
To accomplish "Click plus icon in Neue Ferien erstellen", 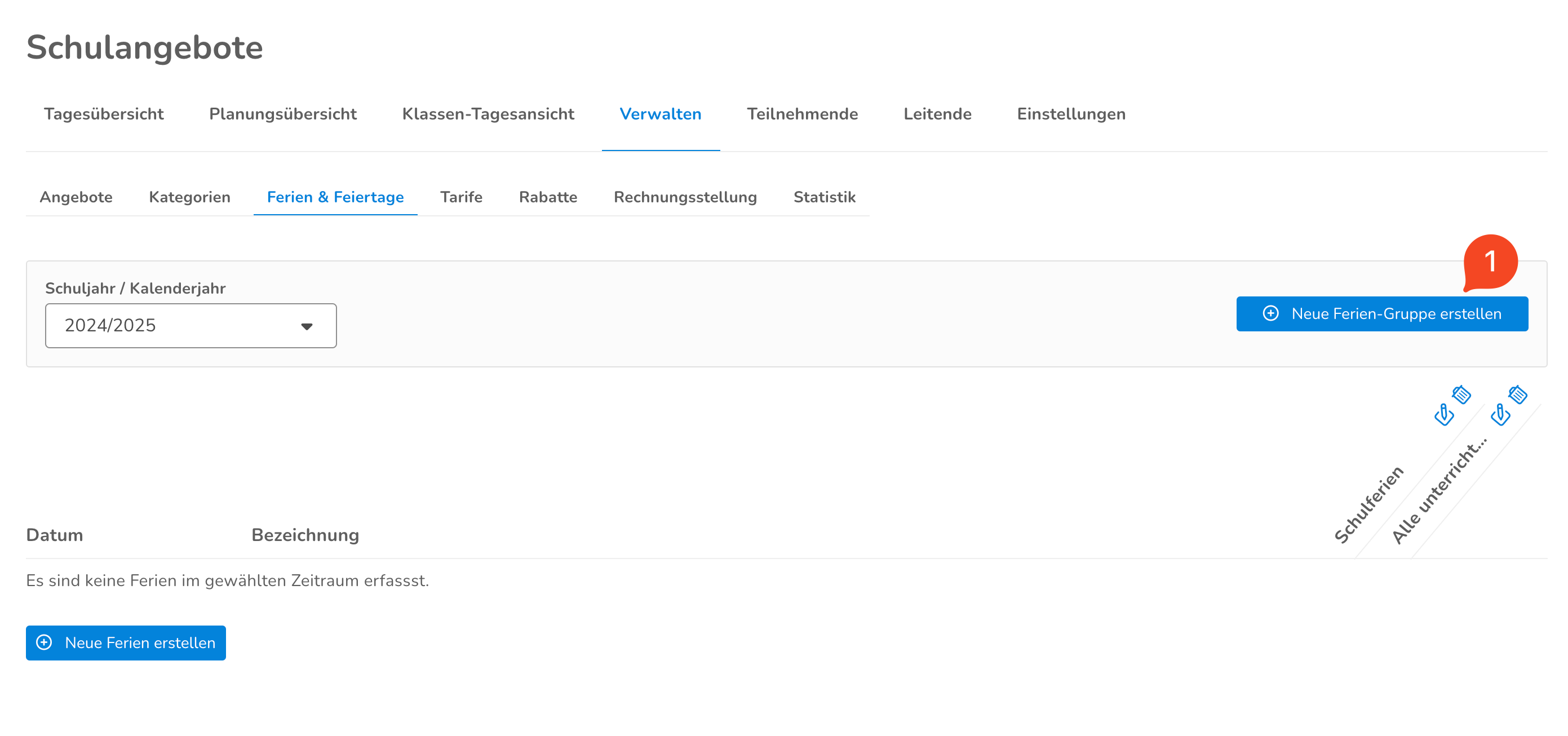I will point(44,642).
